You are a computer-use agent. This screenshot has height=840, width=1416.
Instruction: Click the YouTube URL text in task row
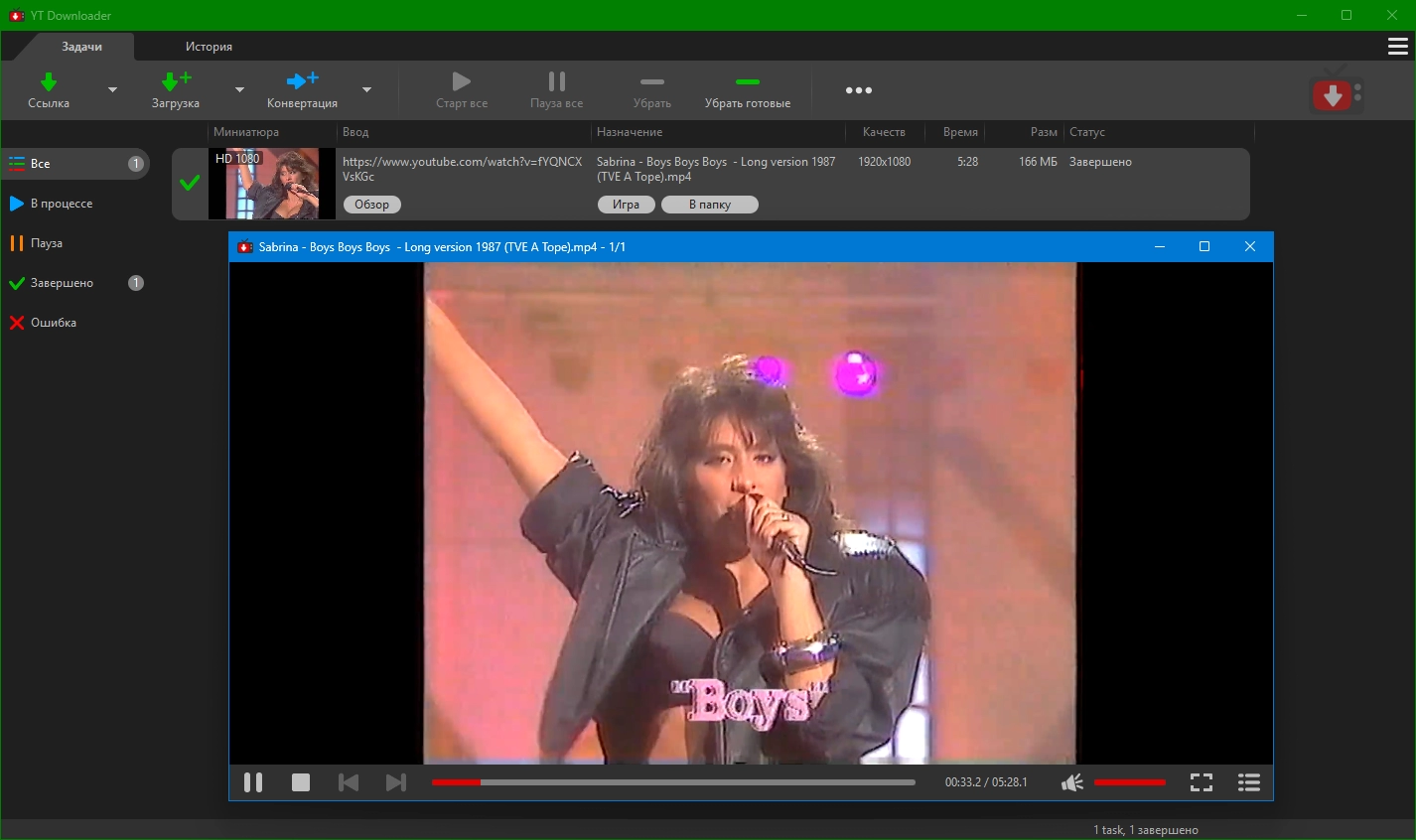click(x=463, y=169)
